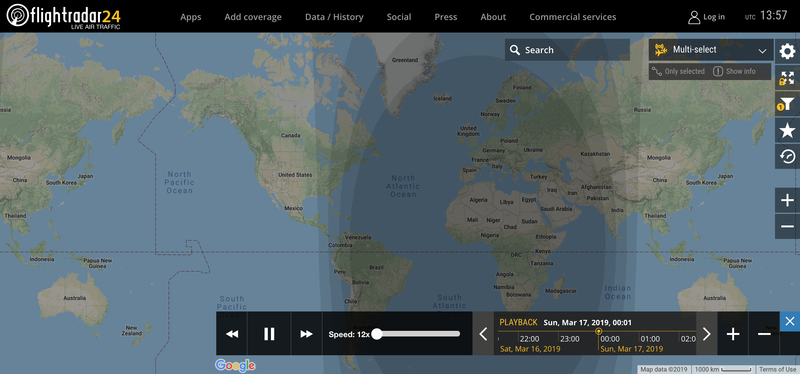Click the 1000 km map scale
The image size is (800, 374).
(722, 369)
